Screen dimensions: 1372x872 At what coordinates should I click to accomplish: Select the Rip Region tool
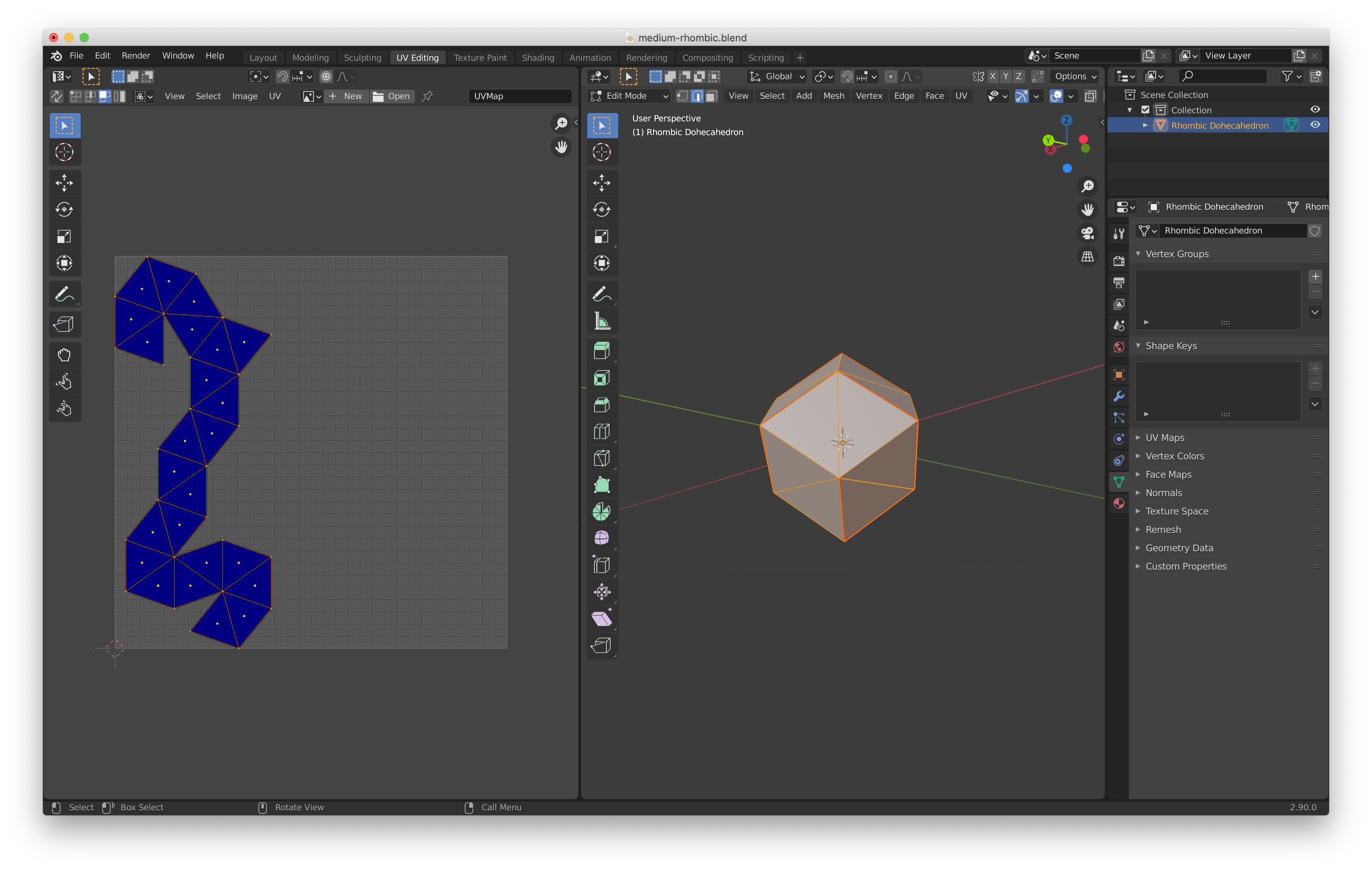point(602,645)
